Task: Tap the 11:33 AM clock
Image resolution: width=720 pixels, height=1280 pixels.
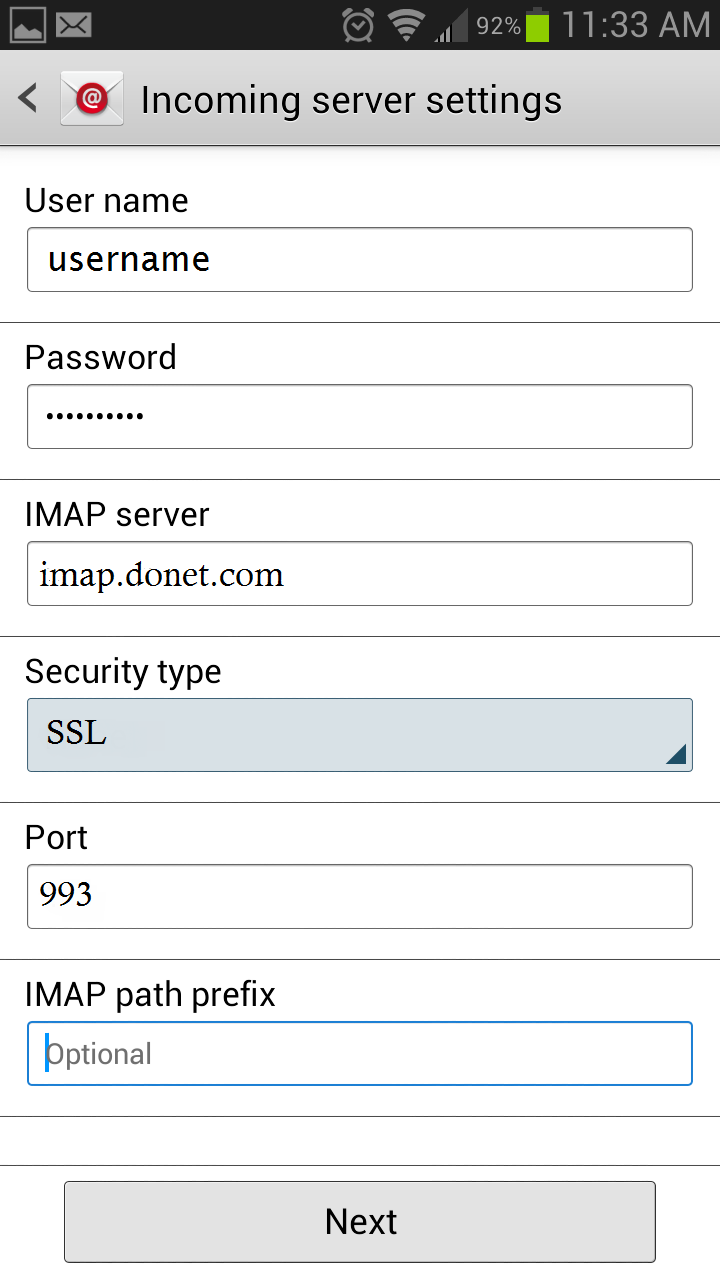Action: (636, 25)
